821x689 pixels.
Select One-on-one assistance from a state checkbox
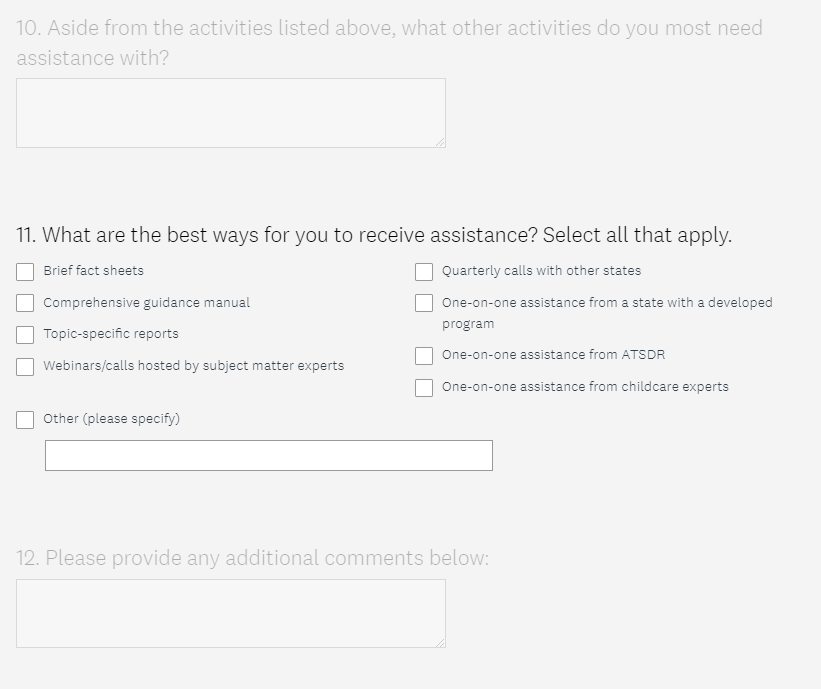[x=424, y=303]
